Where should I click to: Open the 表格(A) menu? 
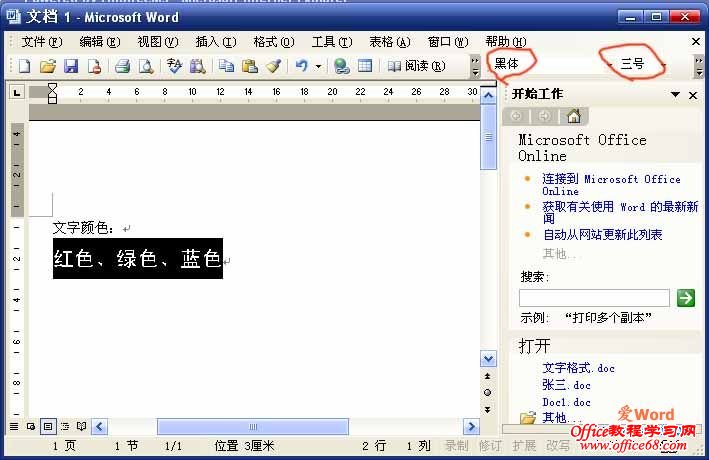[390, 42]
